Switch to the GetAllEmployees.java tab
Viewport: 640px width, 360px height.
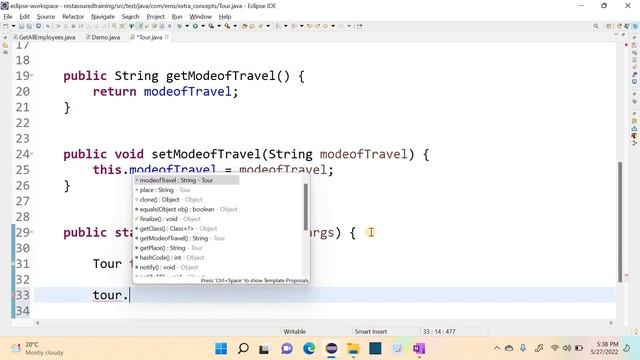click(44, 37)
